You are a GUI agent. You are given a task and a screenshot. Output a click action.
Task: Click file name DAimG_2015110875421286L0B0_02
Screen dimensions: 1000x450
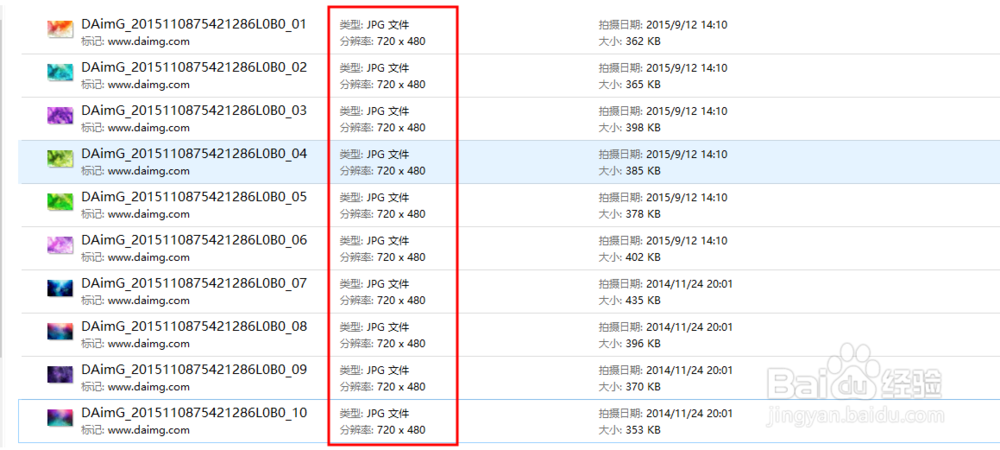point(195,68)
